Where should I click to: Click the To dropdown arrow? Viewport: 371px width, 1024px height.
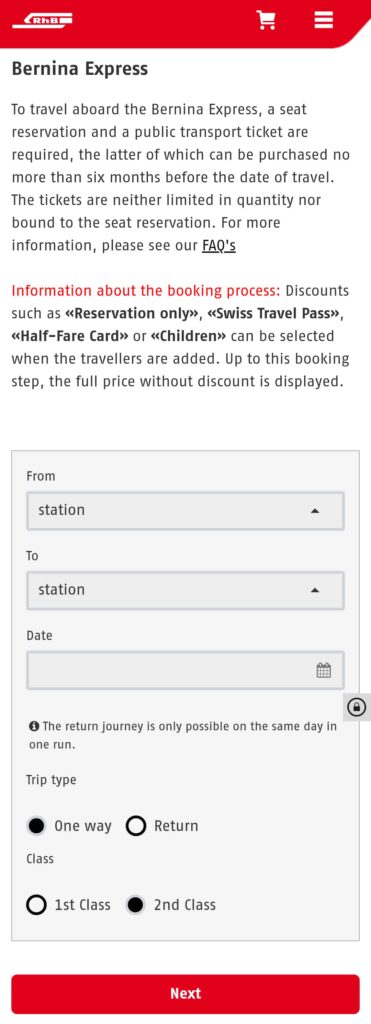coord(315,590)
